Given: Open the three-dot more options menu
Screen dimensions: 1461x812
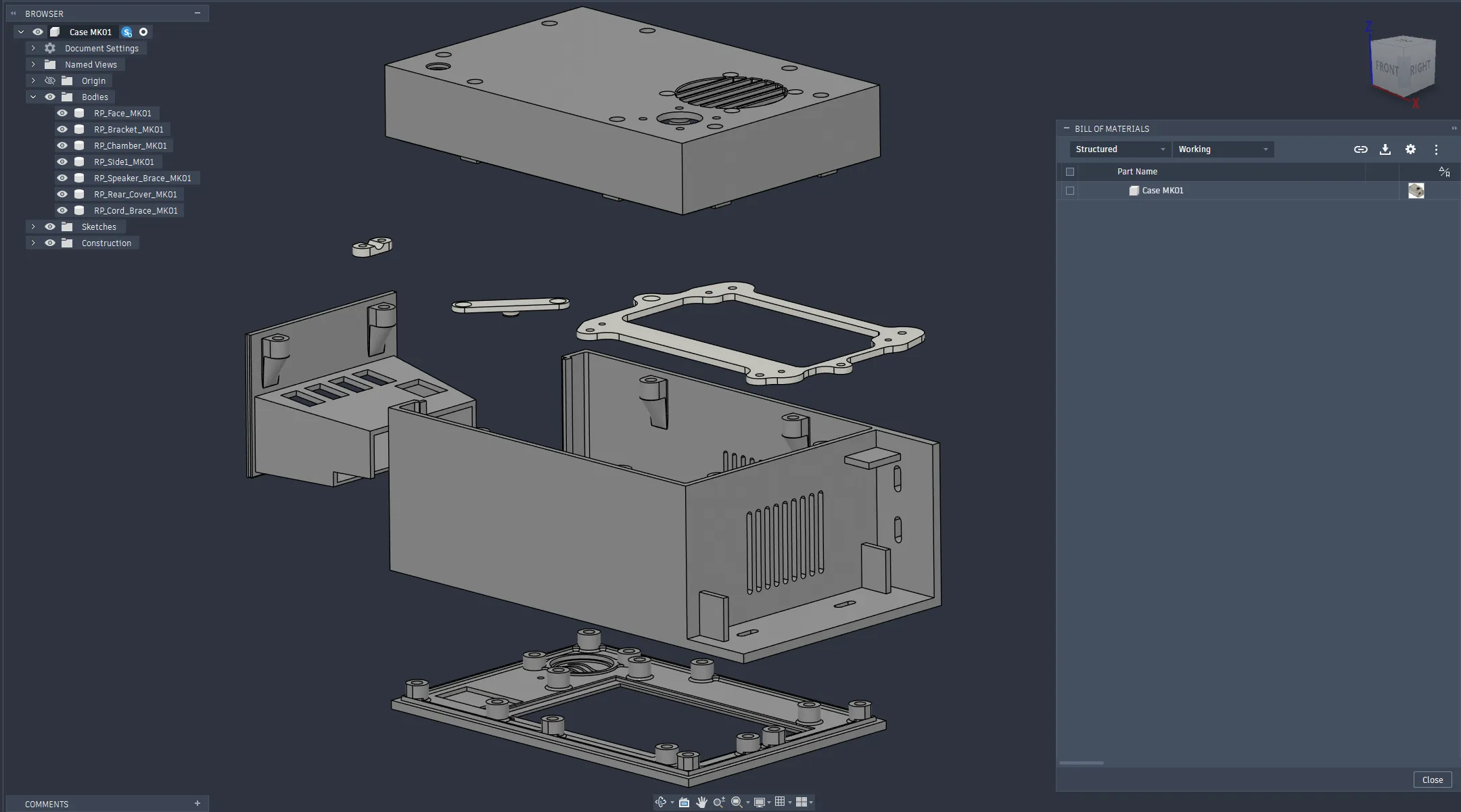Looking at the screenshot, I should [1436, 149].
